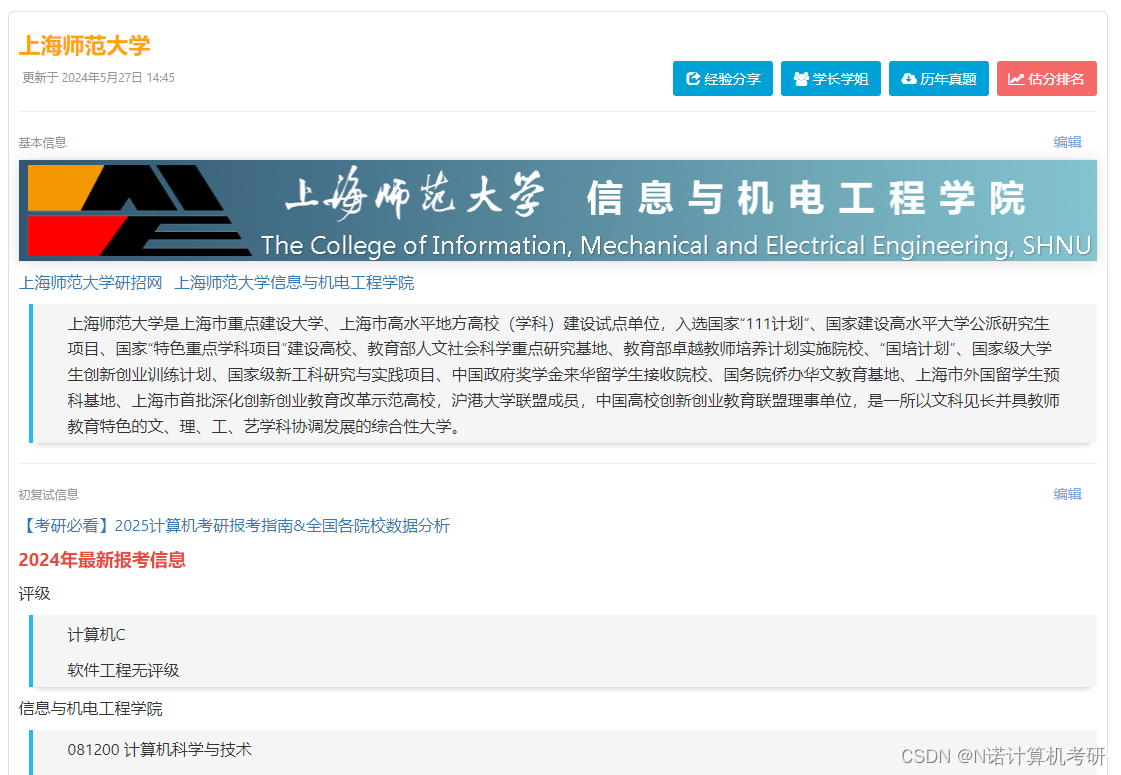Click 编辑 link beside 初复试信息
The height and width of the screenshot is (775, 1121).
tap(1067, 494)
